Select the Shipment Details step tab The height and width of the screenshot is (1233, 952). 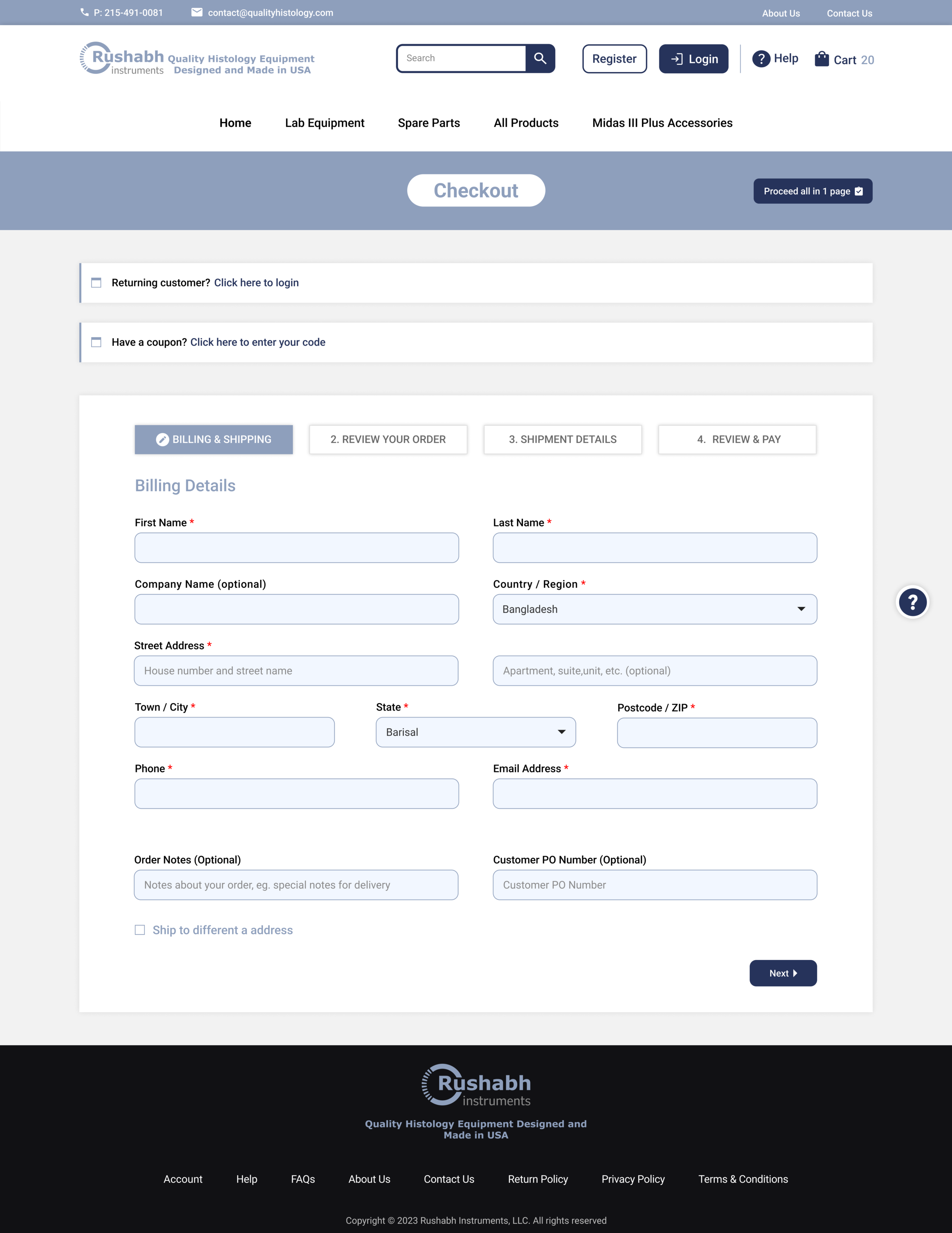562,439
